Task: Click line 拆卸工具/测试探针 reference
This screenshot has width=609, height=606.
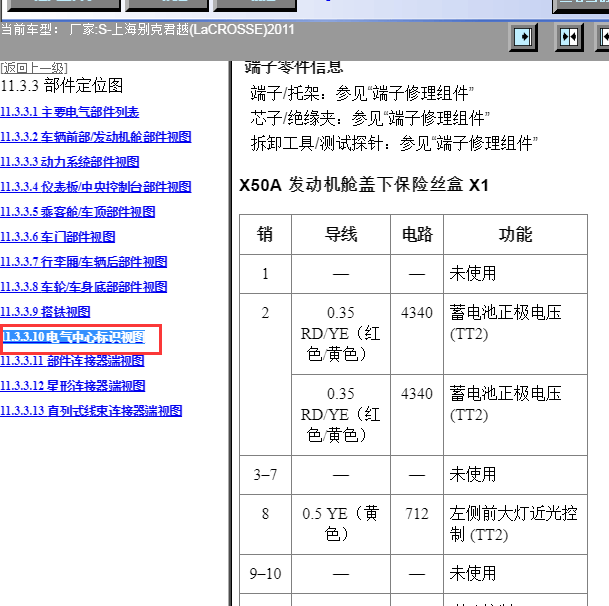Action: 394,143
